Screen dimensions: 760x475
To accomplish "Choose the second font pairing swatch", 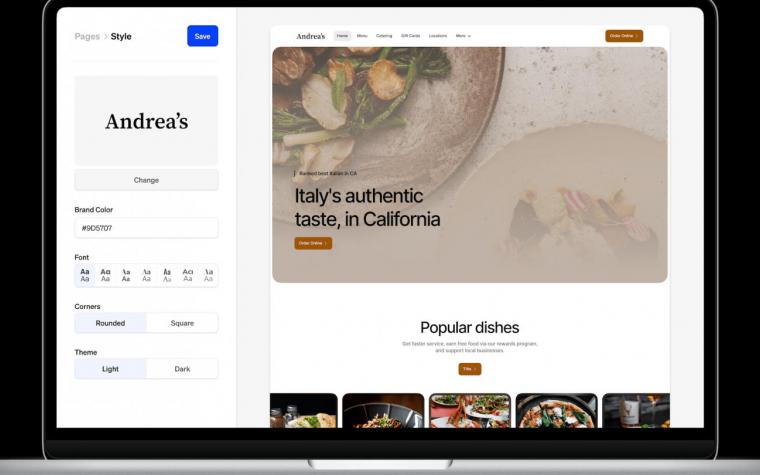I will pyautogui.click(x=105, y=275).
